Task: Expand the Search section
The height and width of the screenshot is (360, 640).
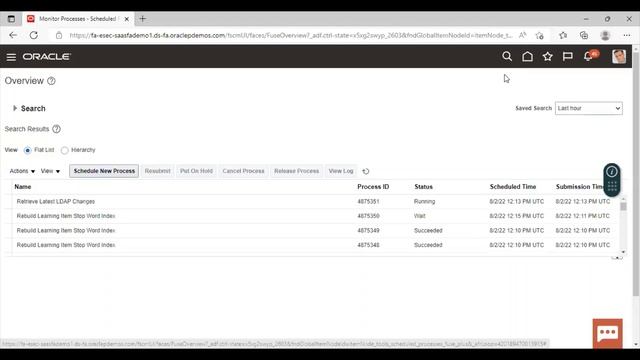Action: pos(15,108)
